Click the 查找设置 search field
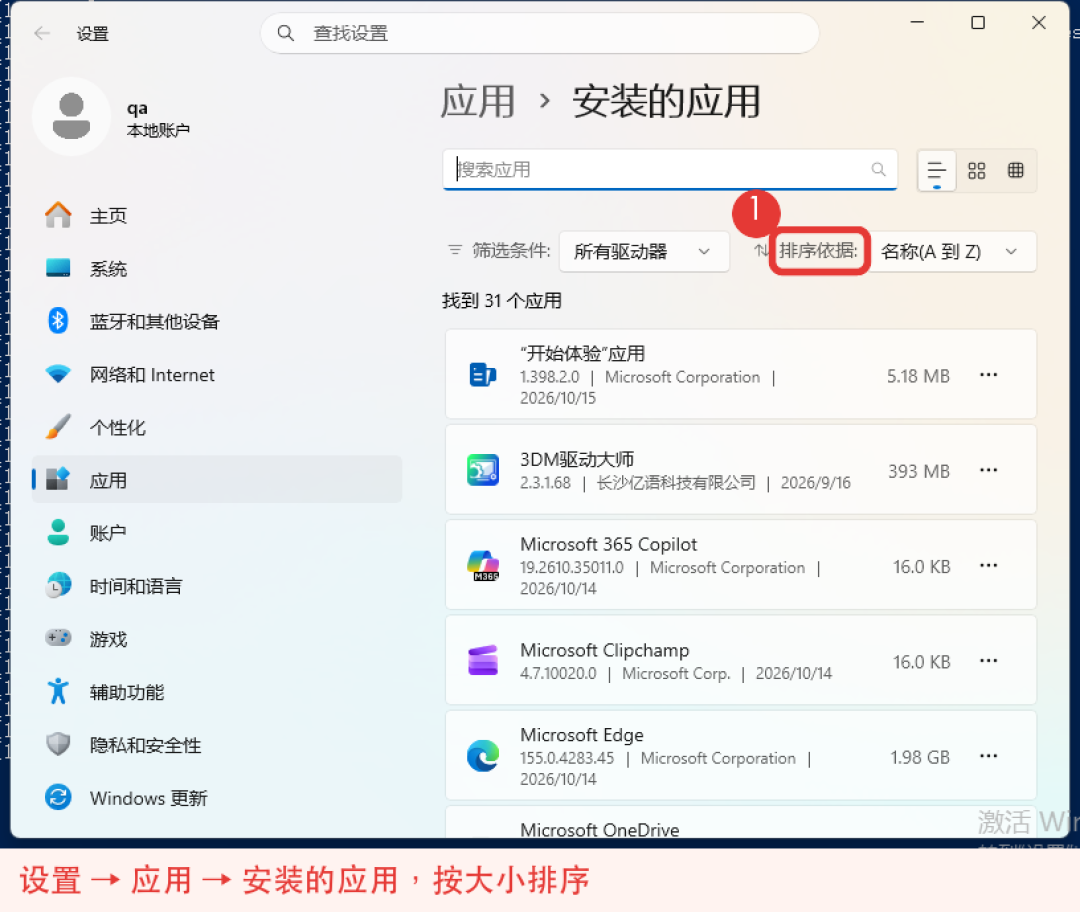The width and height of the screenshot is (1080, 912). point(540,33)
